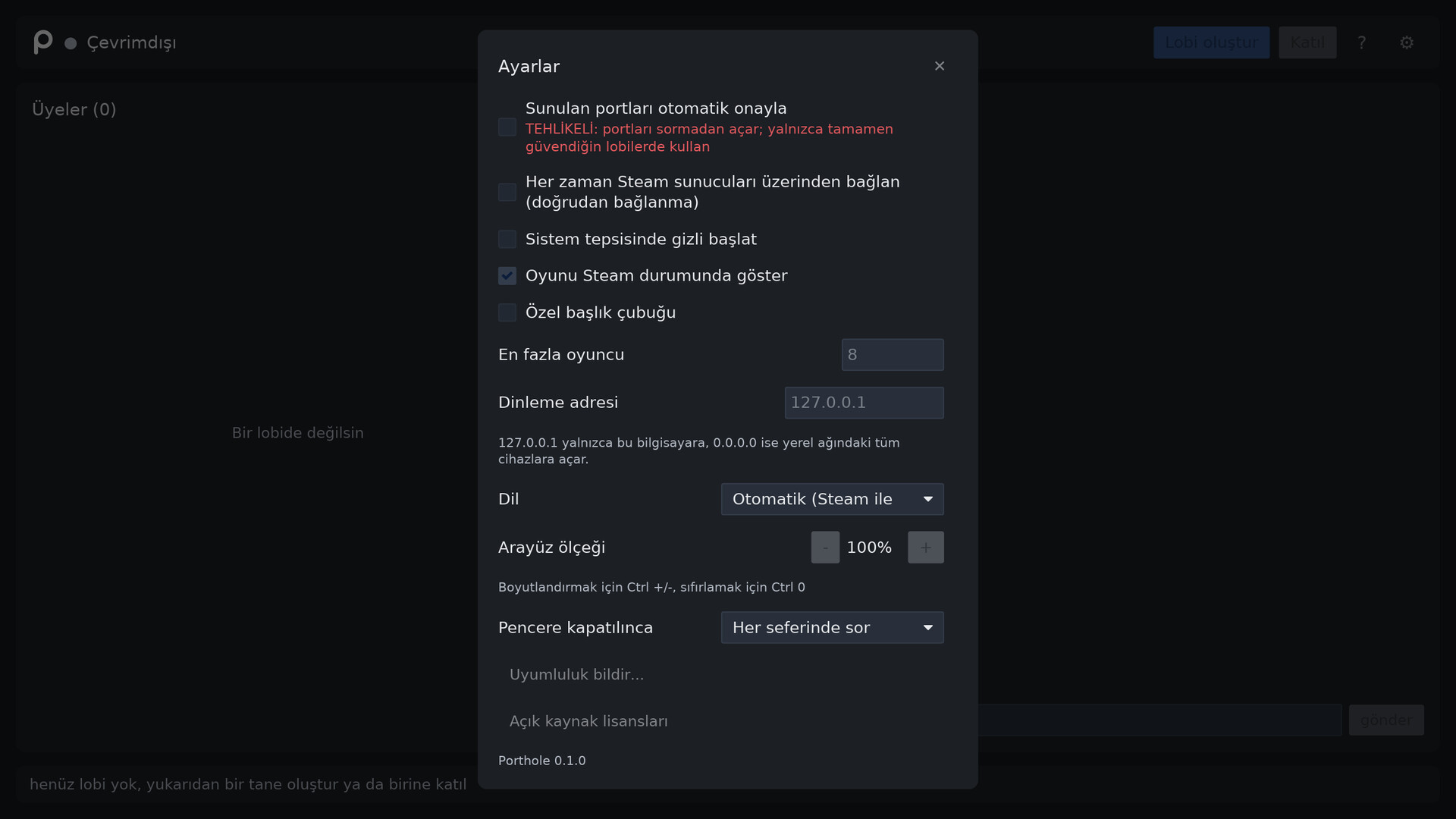1456x819 pixels.
Task: Open Açık kaynak lisansları
Action: tap(588, 721)
